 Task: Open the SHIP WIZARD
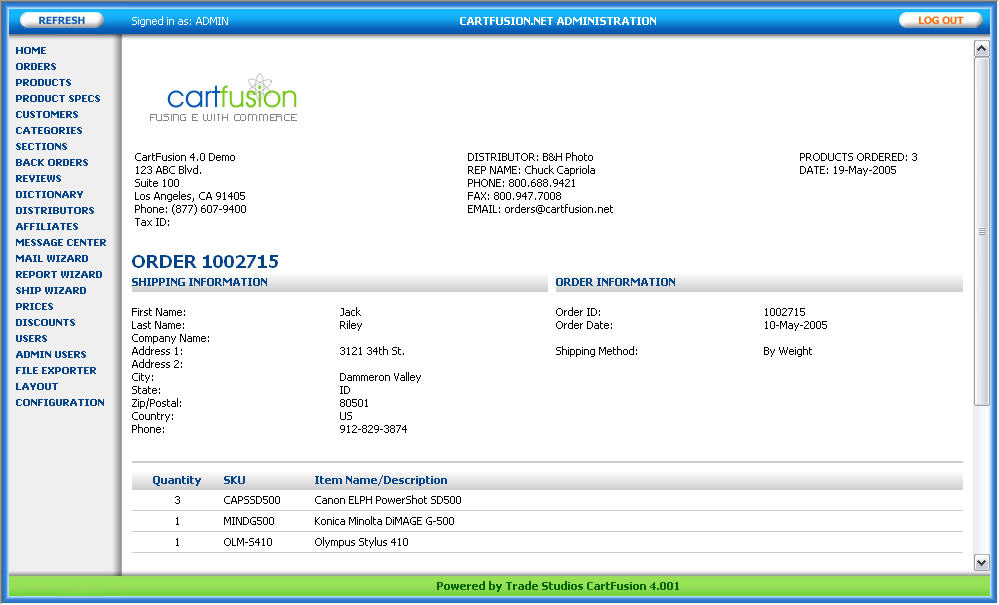pyautogui.click(x=51, y=290)
